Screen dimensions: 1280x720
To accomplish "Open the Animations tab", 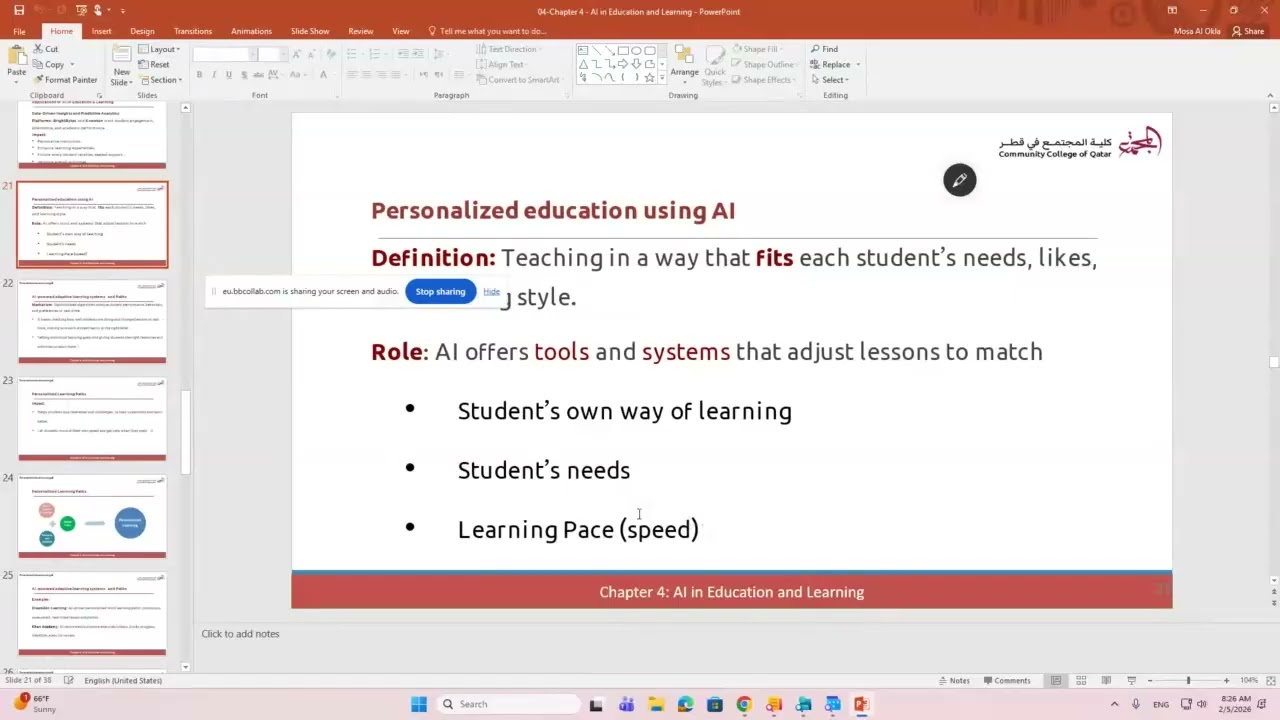I will point(251,31).
